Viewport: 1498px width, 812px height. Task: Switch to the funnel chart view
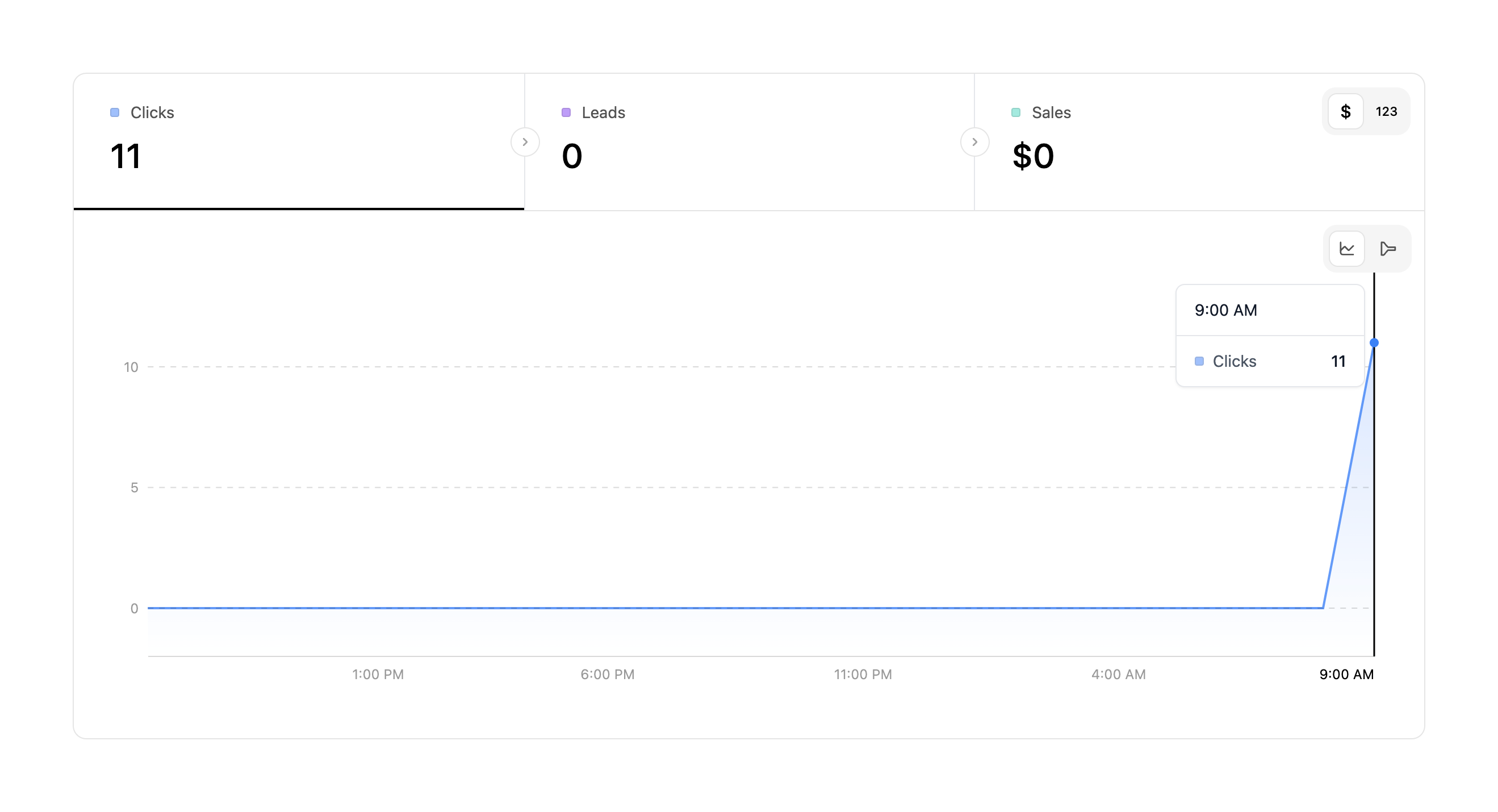pos(1387,249)
